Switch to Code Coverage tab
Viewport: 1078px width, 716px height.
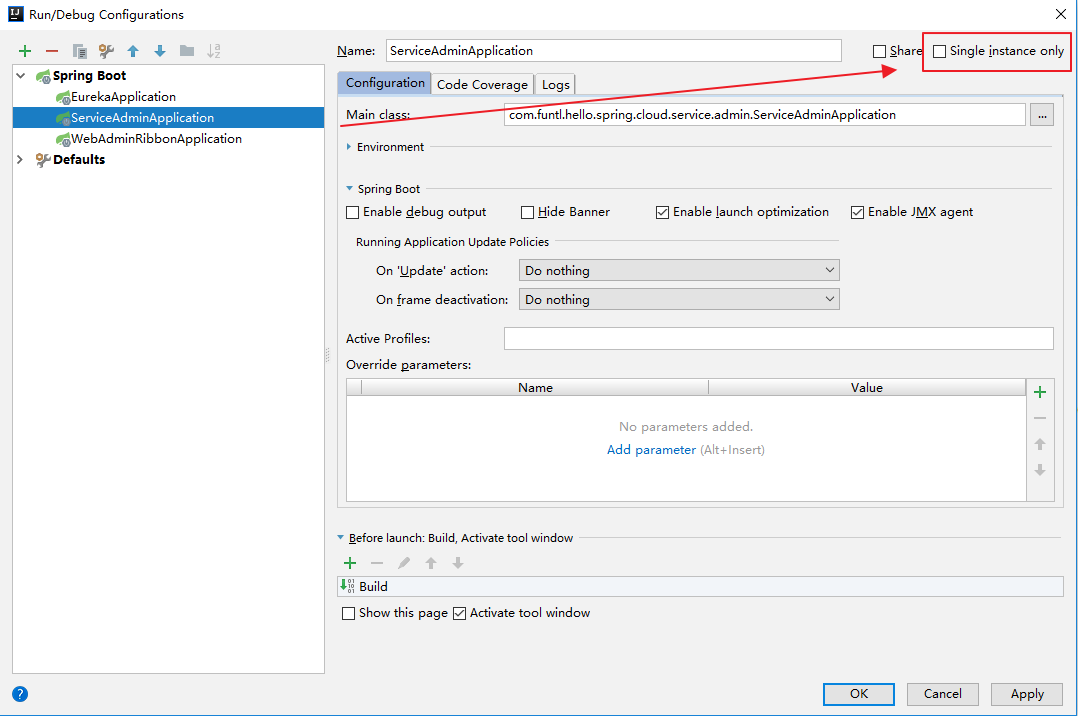tap(482, 84)
